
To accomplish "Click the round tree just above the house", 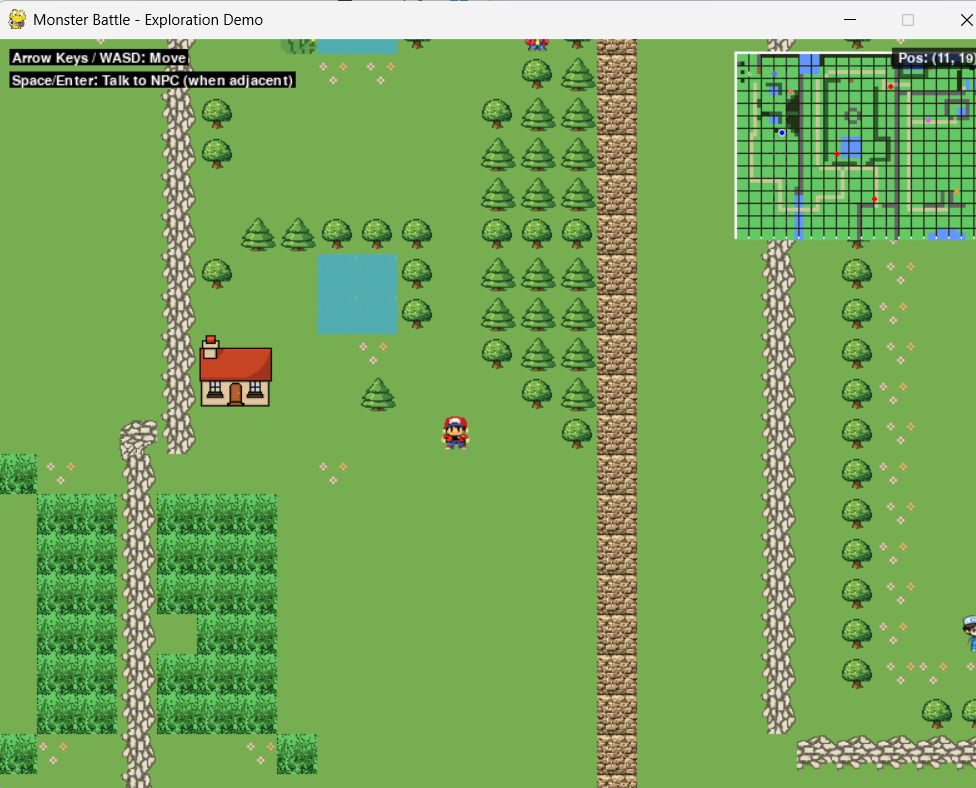I will click(x=217, y=274).
